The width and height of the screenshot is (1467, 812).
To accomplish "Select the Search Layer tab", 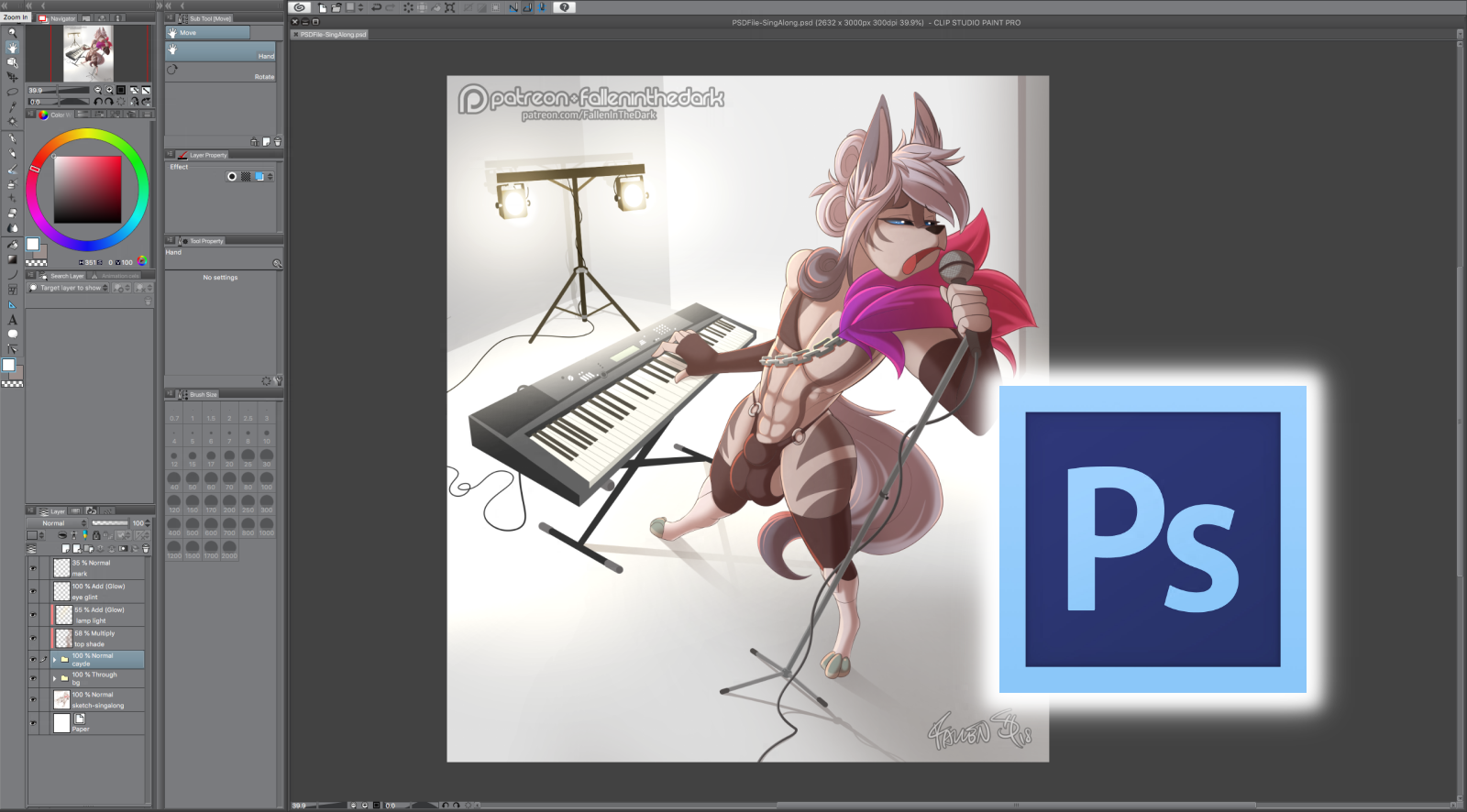I will (62, 276).
